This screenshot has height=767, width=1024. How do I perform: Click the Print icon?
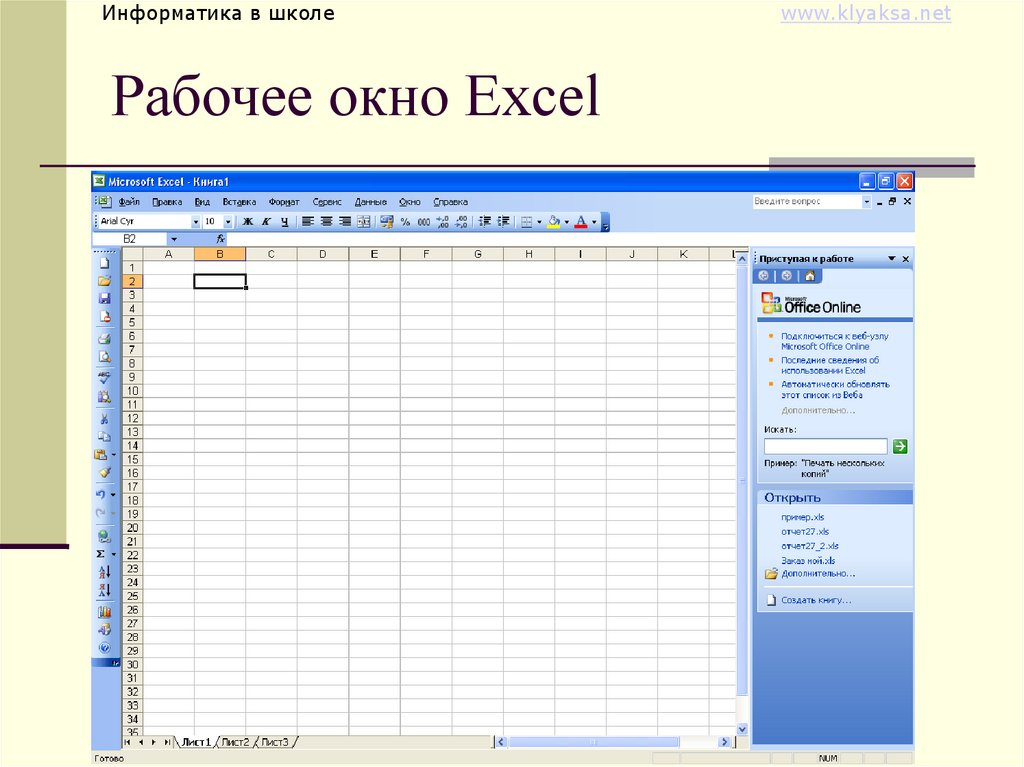click(x=104, y=338)
